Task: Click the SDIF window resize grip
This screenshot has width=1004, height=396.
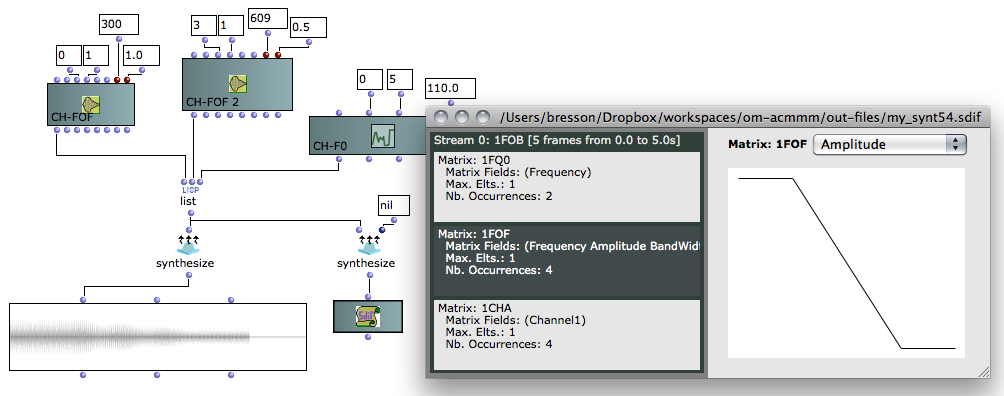Action: pos(984,372)
